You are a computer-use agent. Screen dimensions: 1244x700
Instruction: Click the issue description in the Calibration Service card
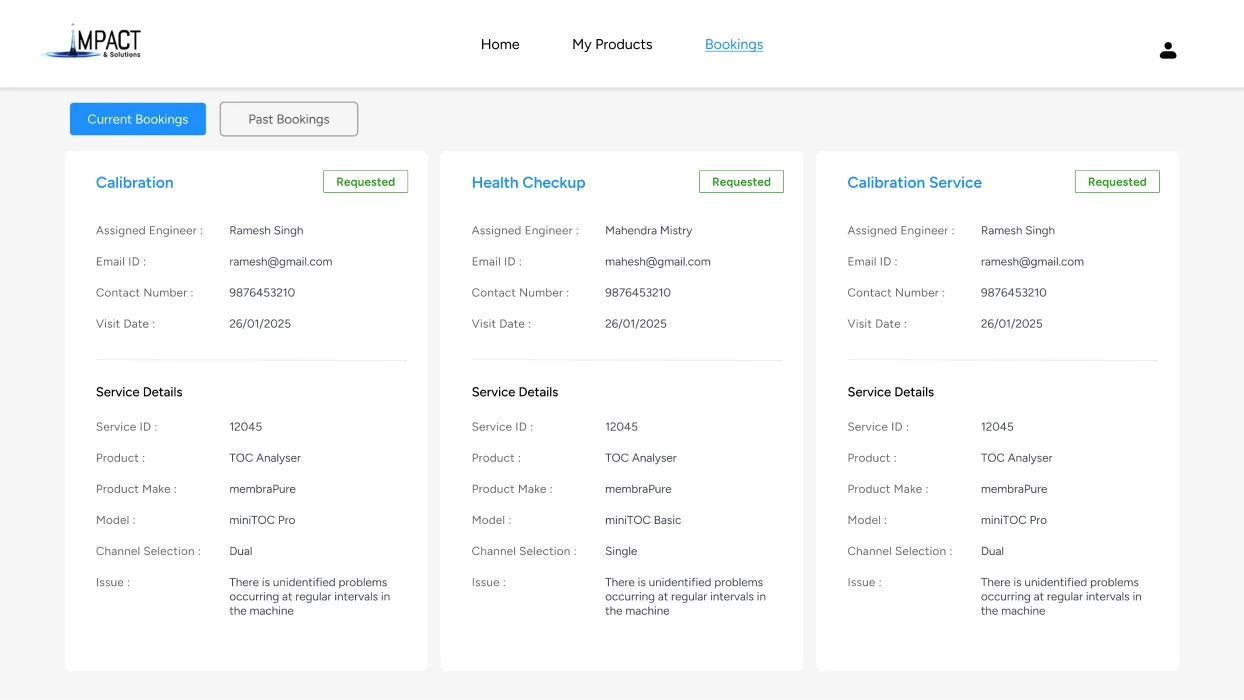pos(1060,596)
